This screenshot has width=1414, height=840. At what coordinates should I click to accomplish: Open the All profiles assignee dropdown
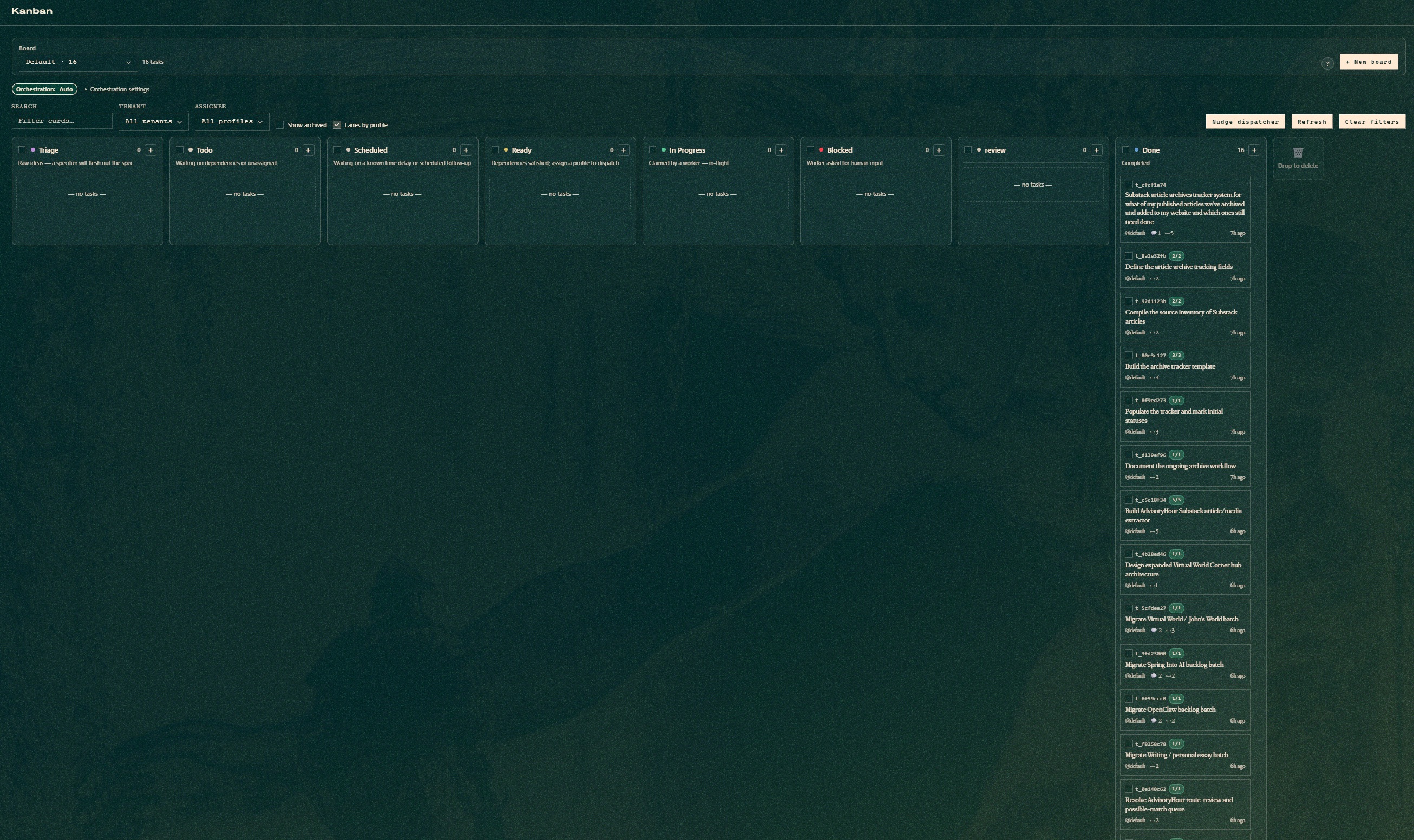point(232,122)
